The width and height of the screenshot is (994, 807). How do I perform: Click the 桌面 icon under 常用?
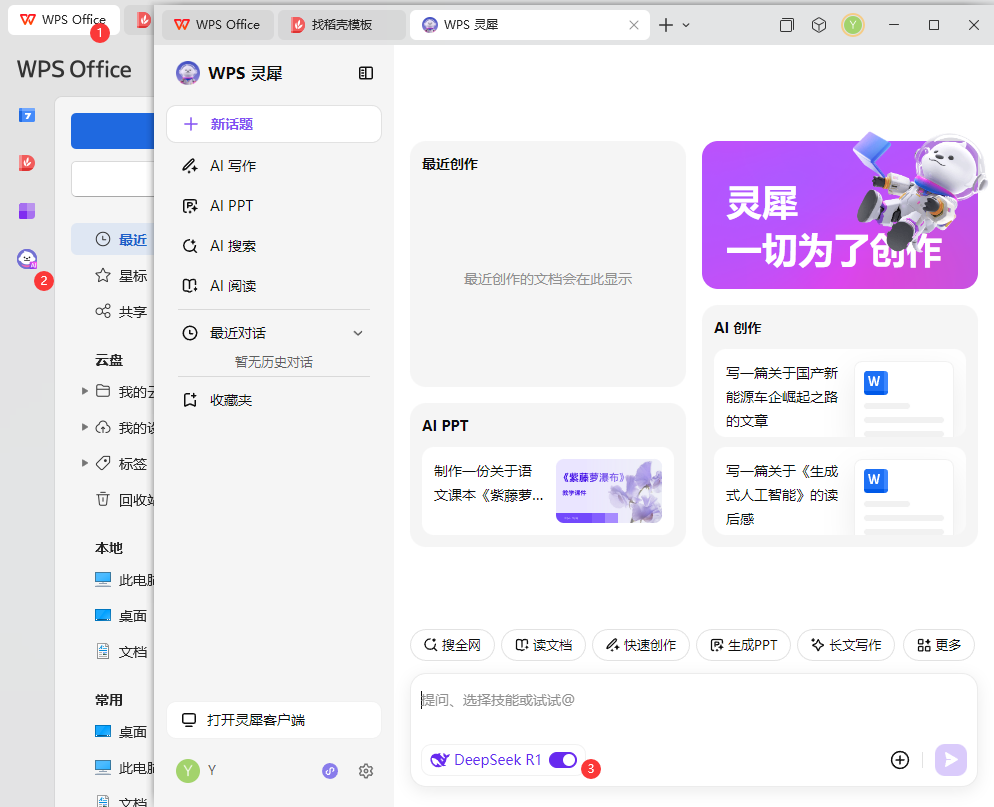coord(103,732)
